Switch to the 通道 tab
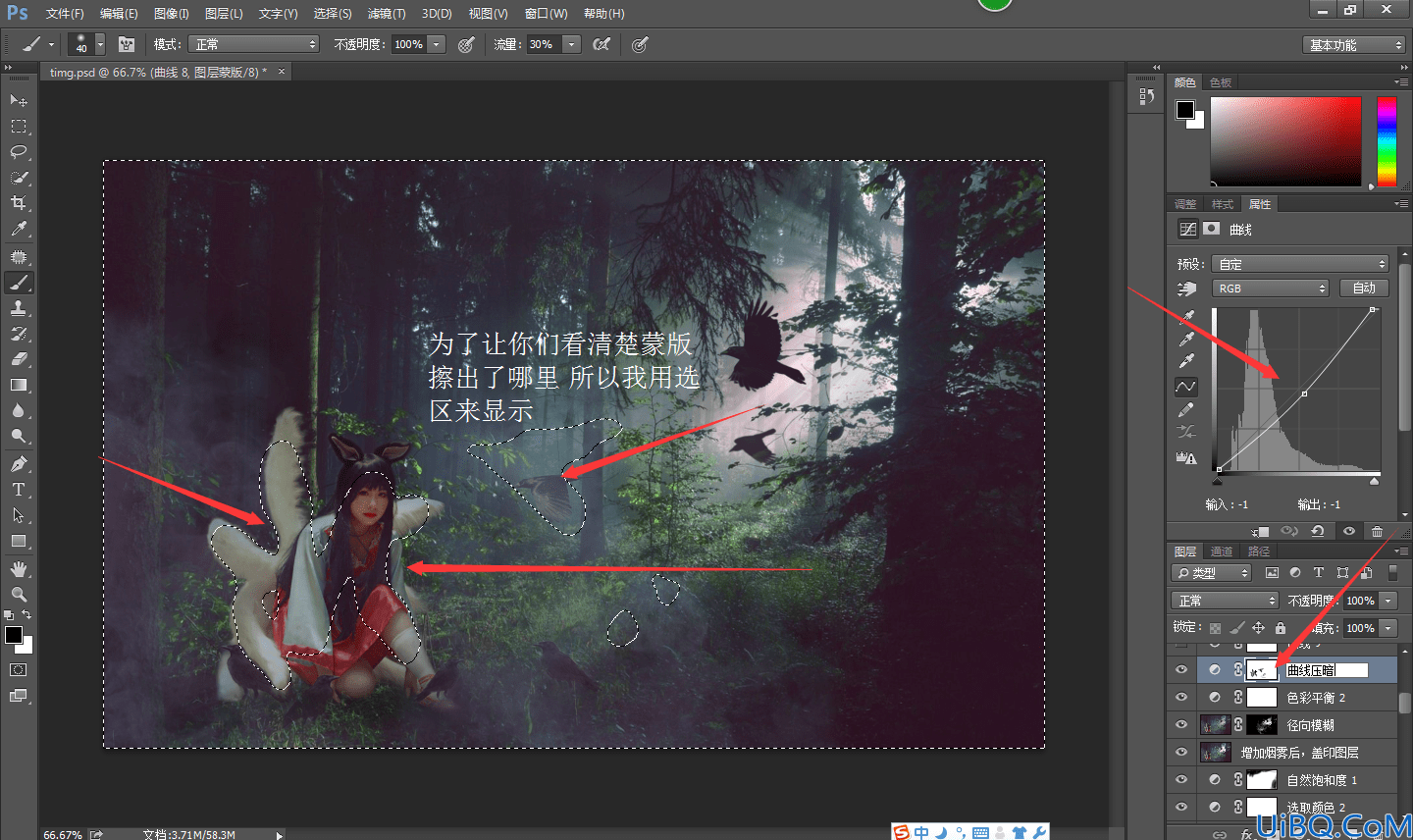The image size is (1413, 840). pyautogui.click(x=1222, y=551)
